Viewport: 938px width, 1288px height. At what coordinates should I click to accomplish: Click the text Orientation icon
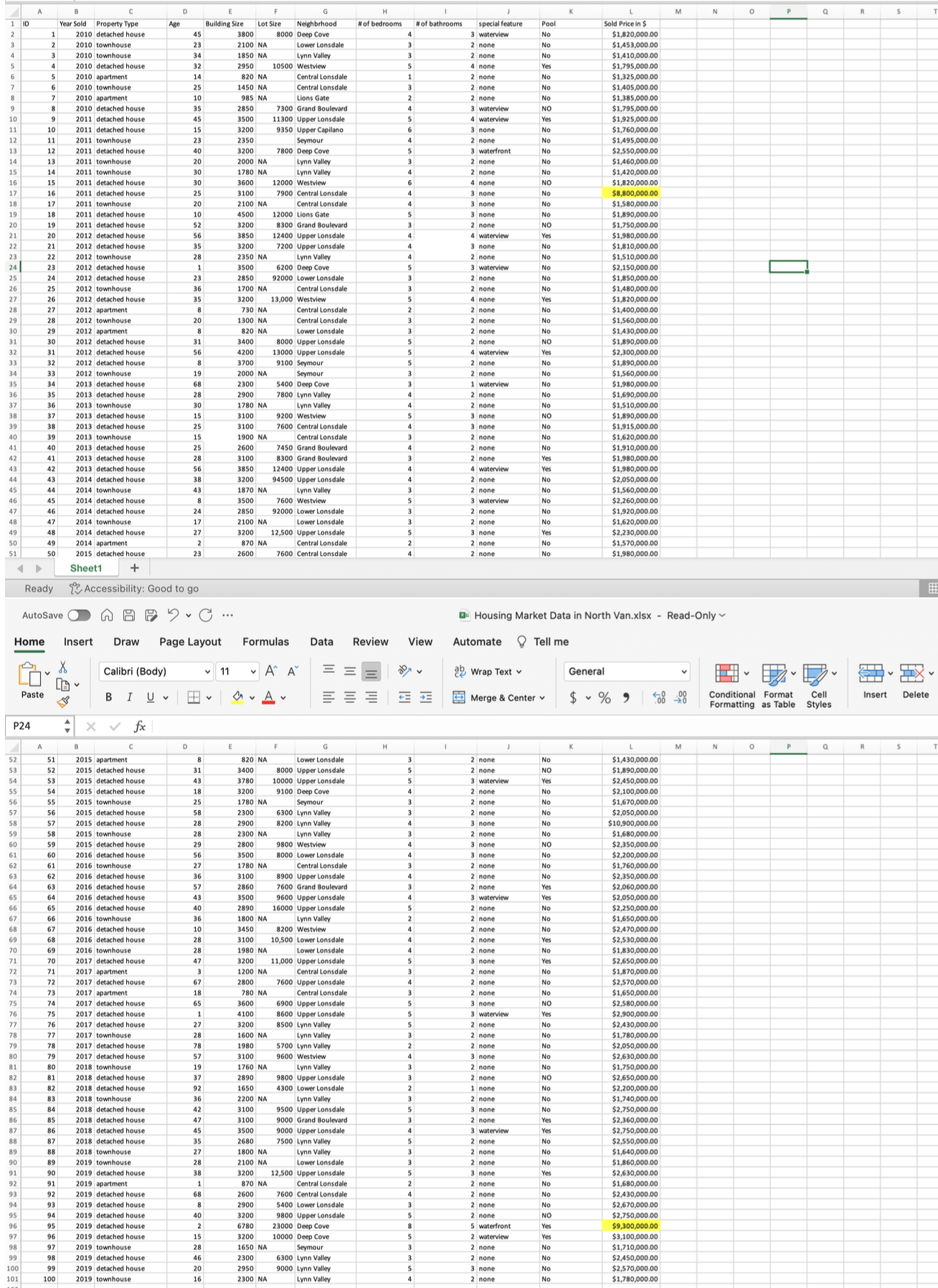point(406,671)
